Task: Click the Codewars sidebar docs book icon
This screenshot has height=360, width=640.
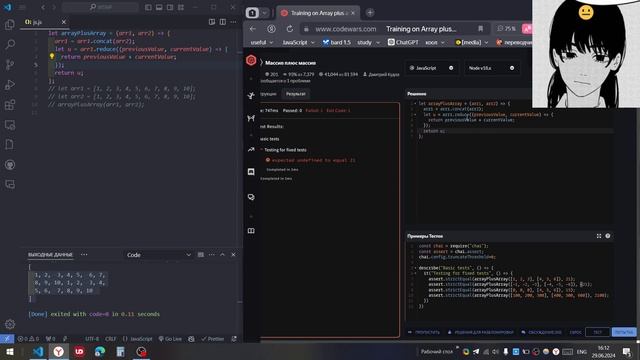Action: tap(251, 231)
